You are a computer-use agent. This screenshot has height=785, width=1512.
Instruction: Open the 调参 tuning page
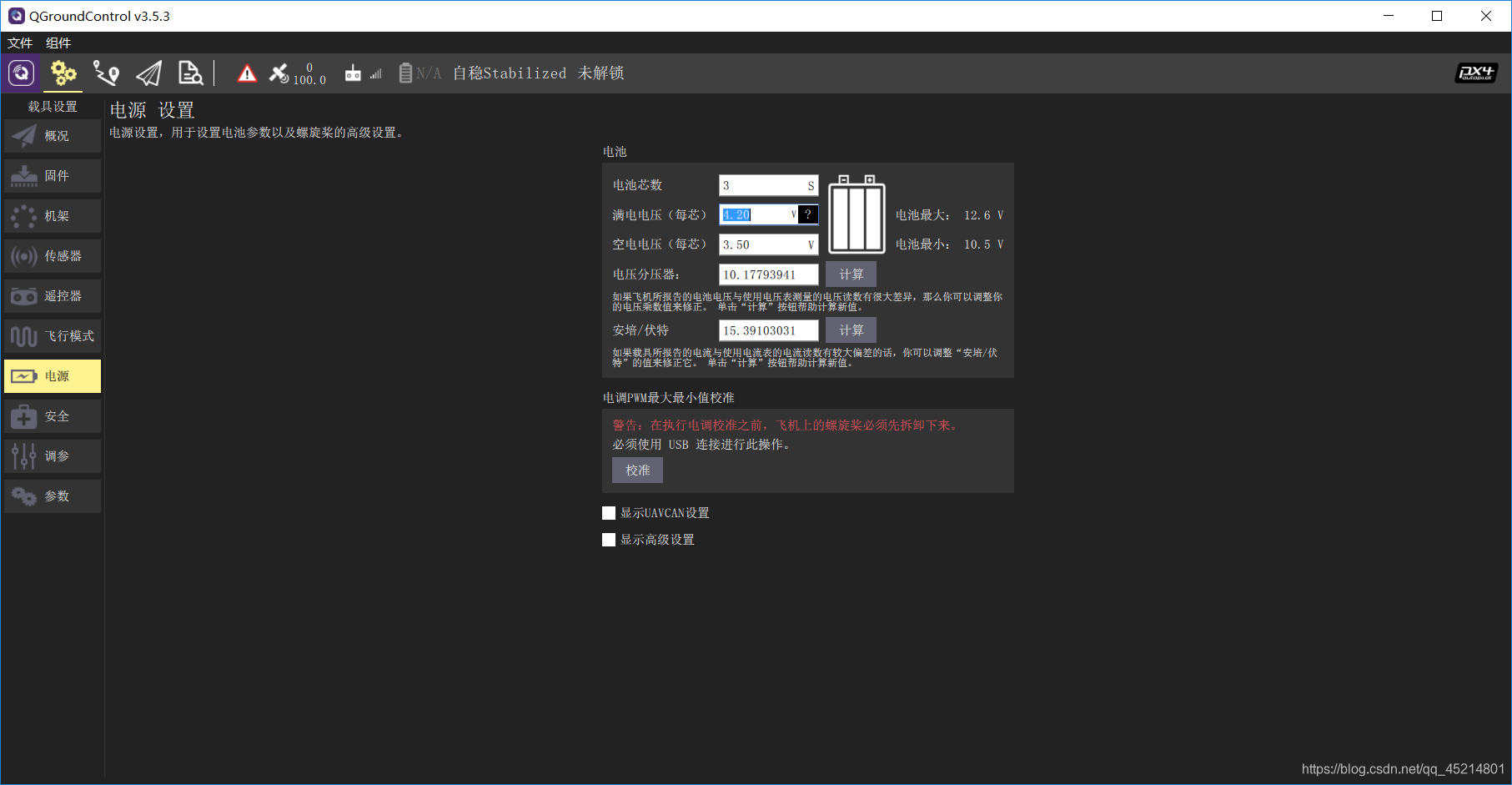pos(53,456)
